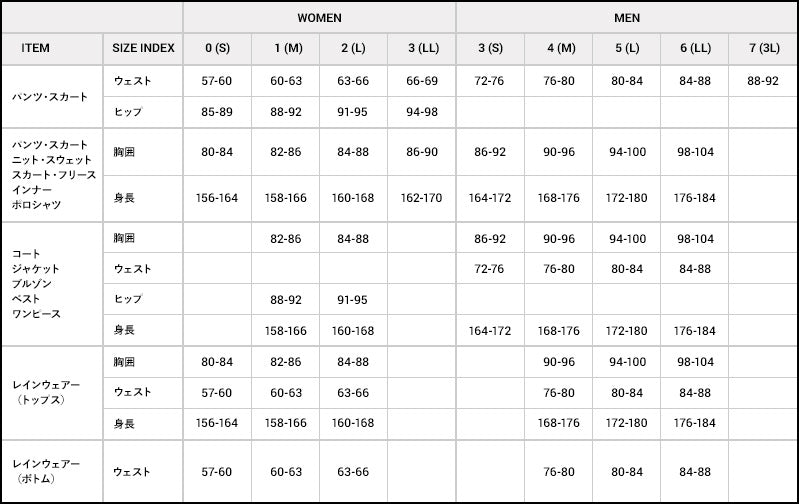
Task: Select the 5 (L) column header
Action: pyautogui.click(x=626, y=48)
